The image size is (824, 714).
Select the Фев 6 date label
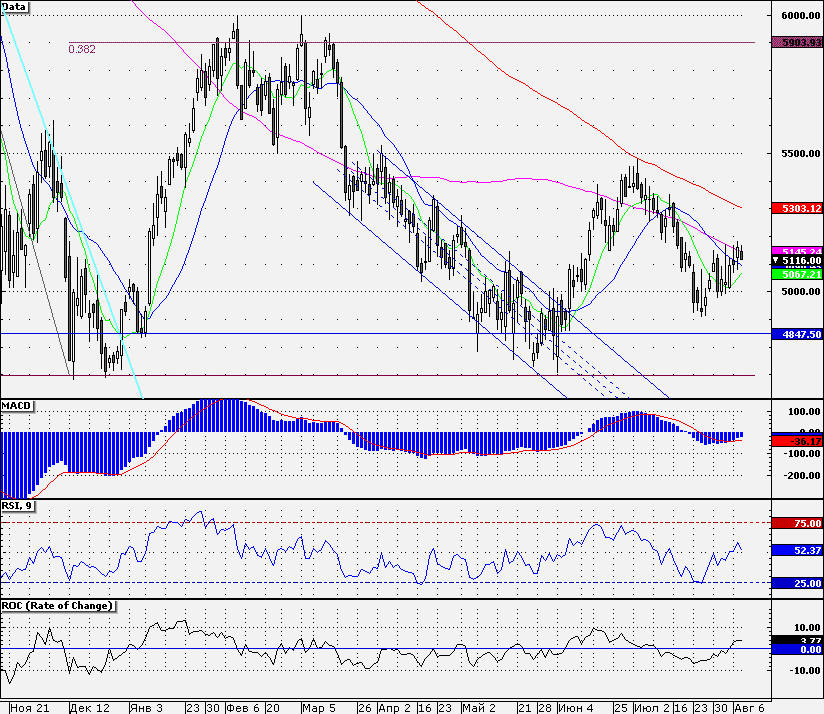(x=245, y=706)
